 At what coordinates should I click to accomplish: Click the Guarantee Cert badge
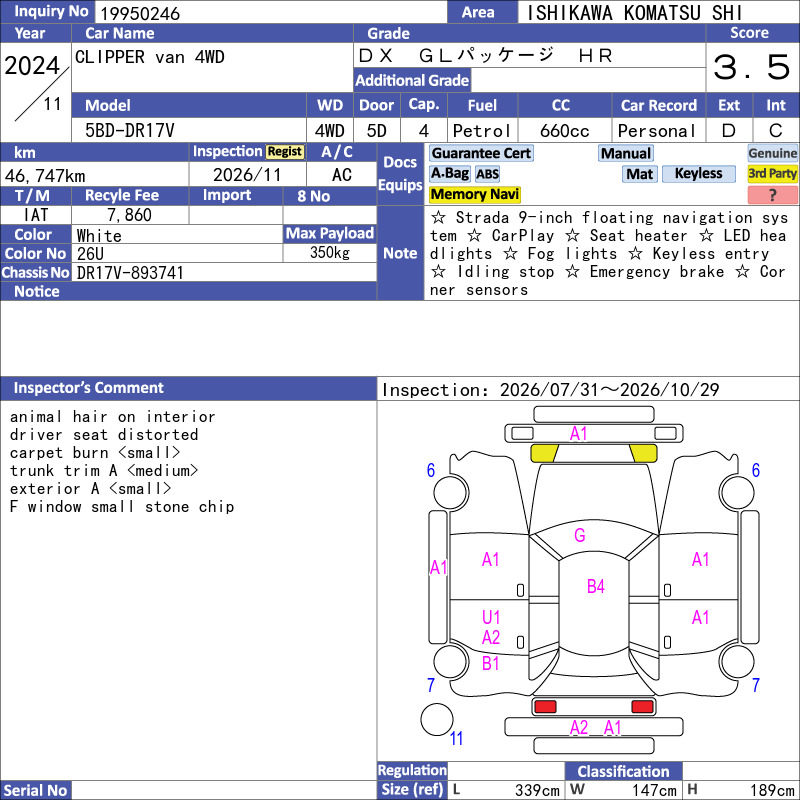click(x=481, y=153)
